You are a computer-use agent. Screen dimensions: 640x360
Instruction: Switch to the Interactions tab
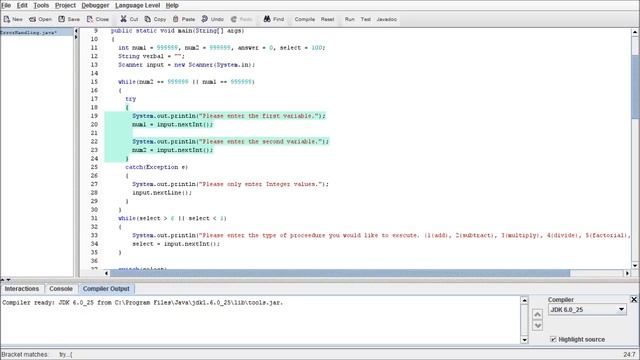22,289
